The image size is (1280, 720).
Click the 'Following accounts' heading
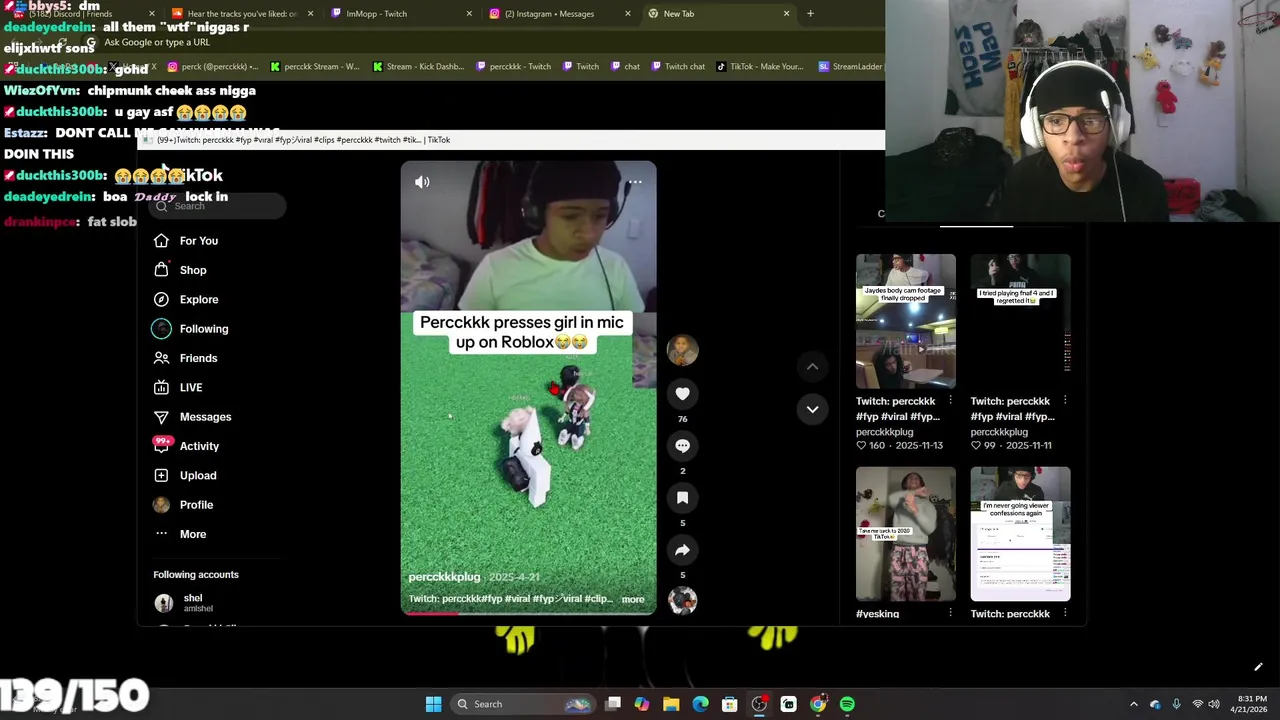tap(196, 575)
